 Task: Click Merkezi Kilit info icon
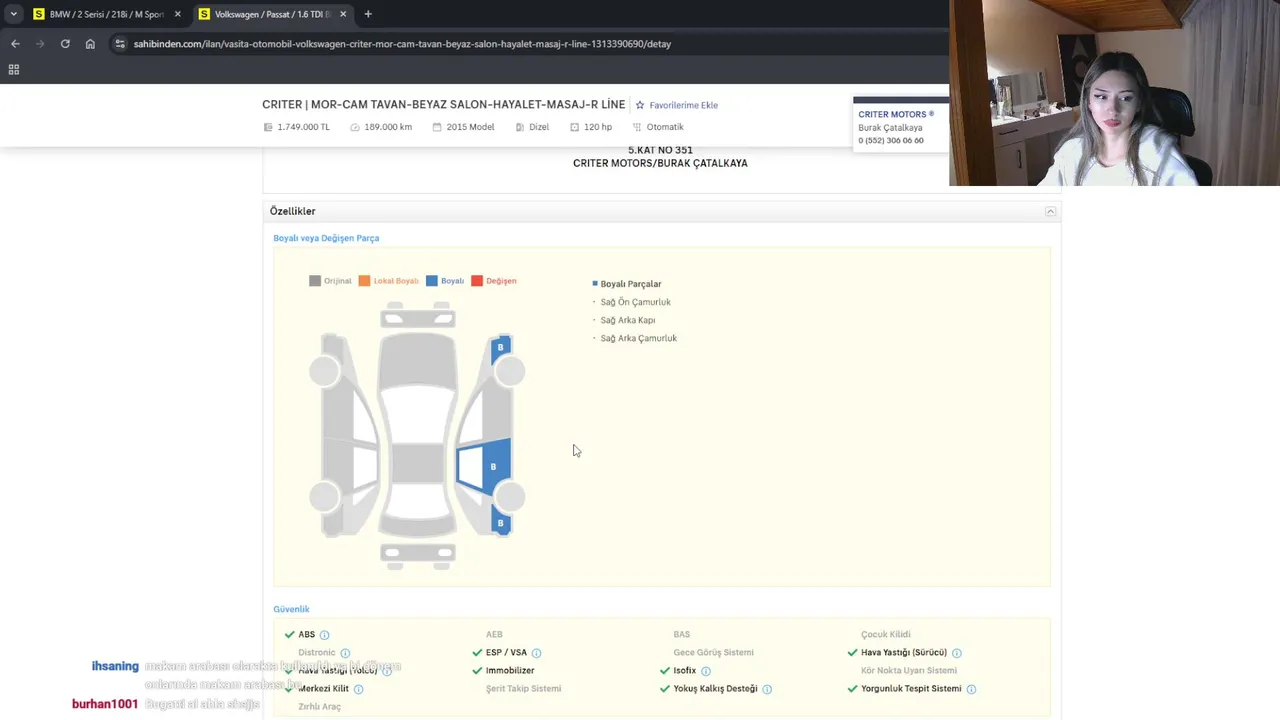358,689
